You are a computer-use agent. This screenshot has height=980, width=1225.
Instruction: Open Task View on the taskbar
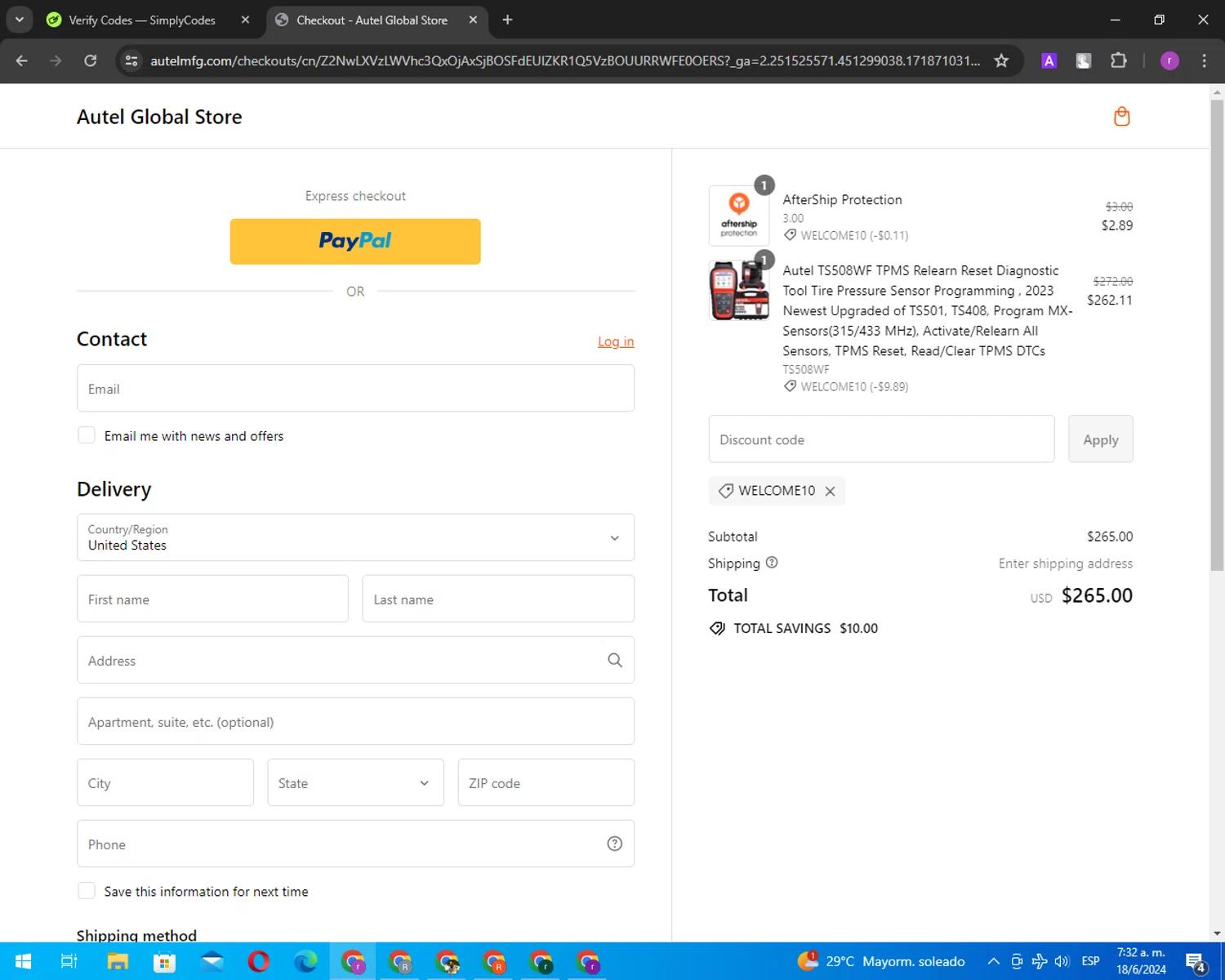(69, 962)
